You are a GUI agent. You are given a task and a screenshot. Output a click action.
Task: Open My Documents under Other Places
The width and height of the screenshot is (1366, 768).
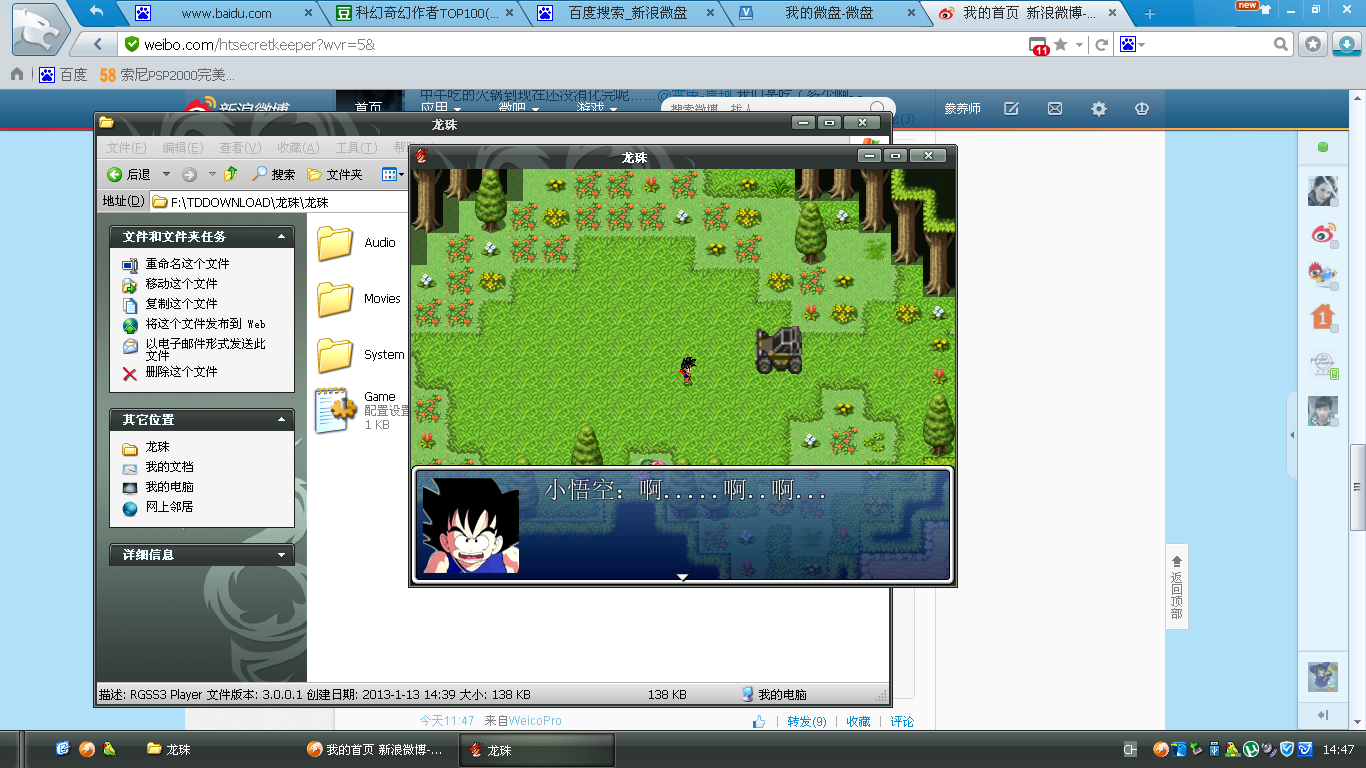point(158,467)
